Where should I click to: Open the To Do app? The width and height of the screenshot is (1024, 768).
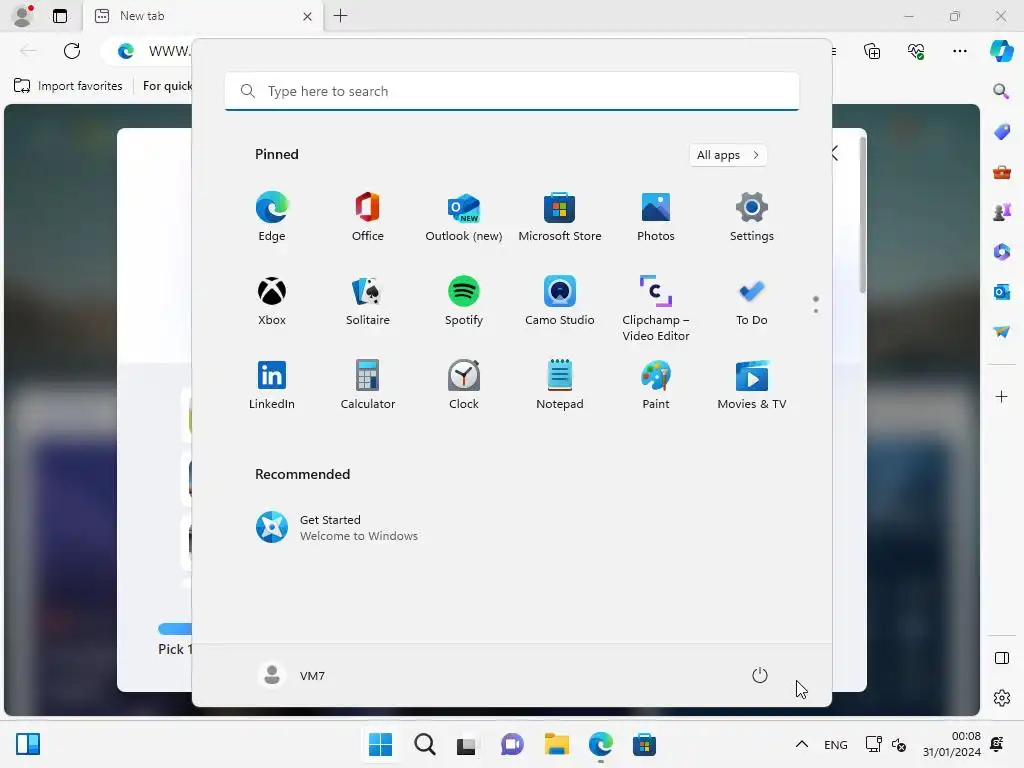[x=752, y=301]
